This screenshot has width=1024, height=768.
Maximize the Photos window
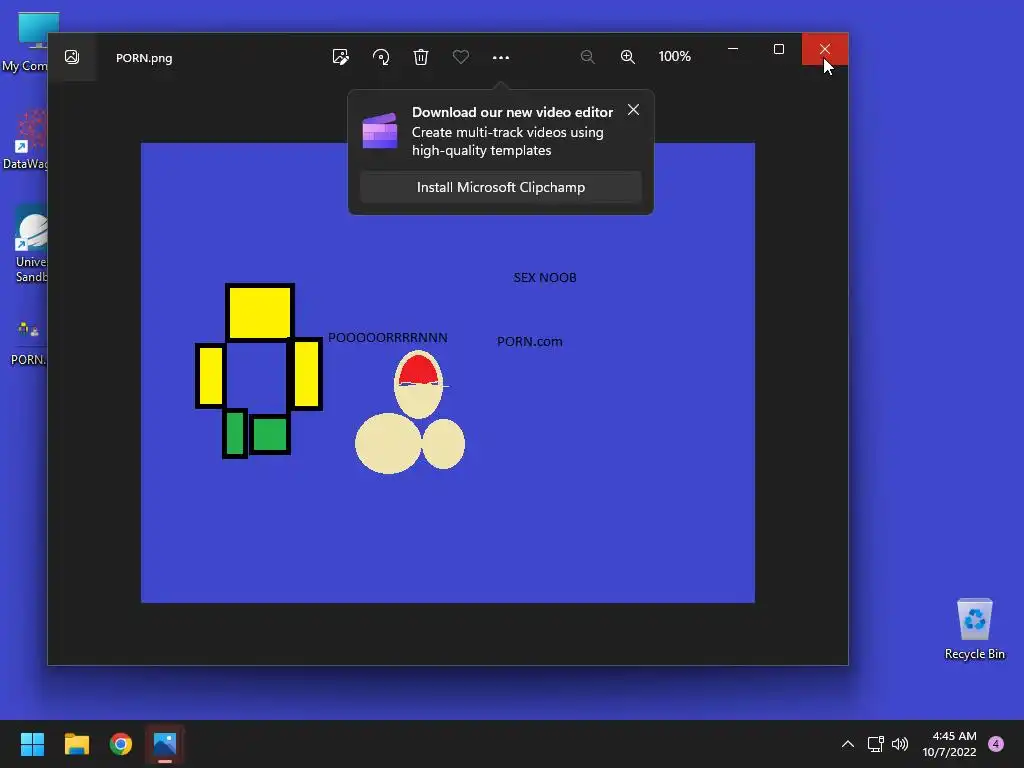click(x=778, y=49)
